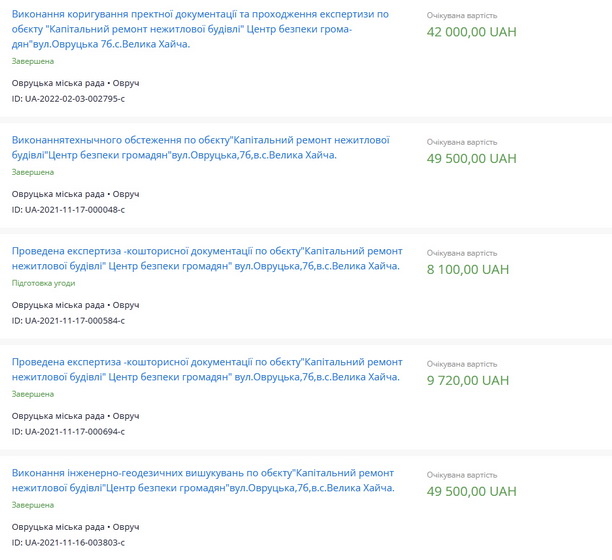Click Овруцька міська рада under first tender

click(x=58, y=82)
